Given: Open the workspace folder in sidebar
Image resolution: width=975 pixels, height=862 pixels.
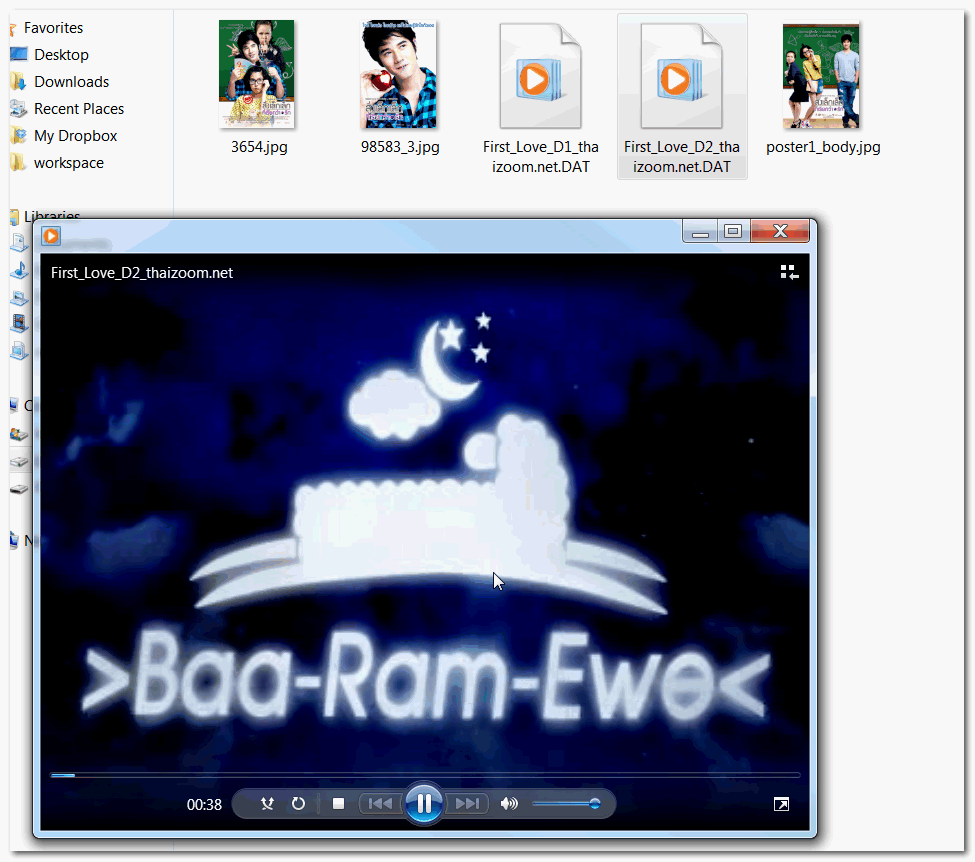Looking at the screenshot, I should tap(68, 163).
